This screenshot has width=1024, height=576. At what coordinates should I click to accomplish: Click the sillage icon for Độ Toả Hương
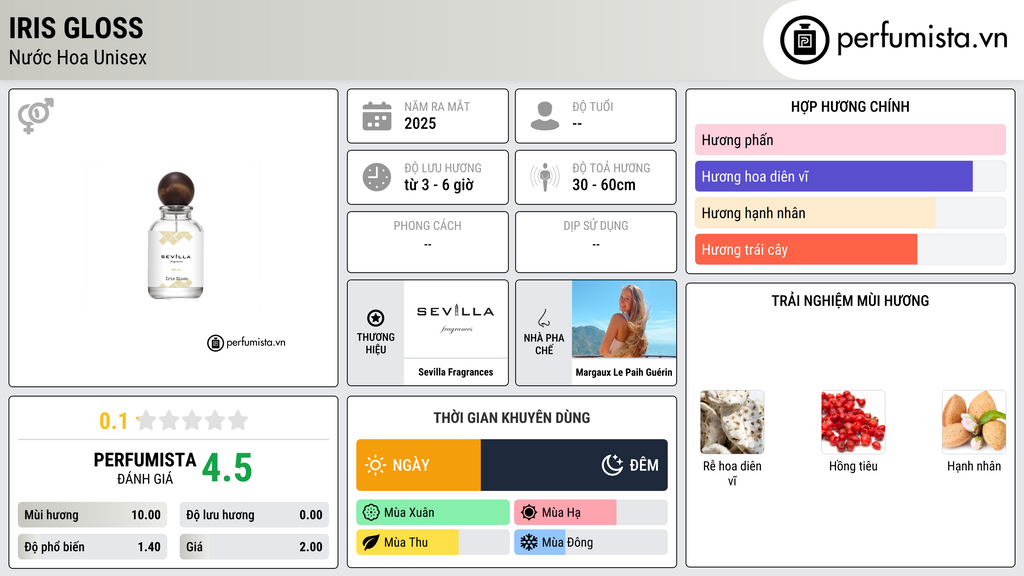(545, 177)
